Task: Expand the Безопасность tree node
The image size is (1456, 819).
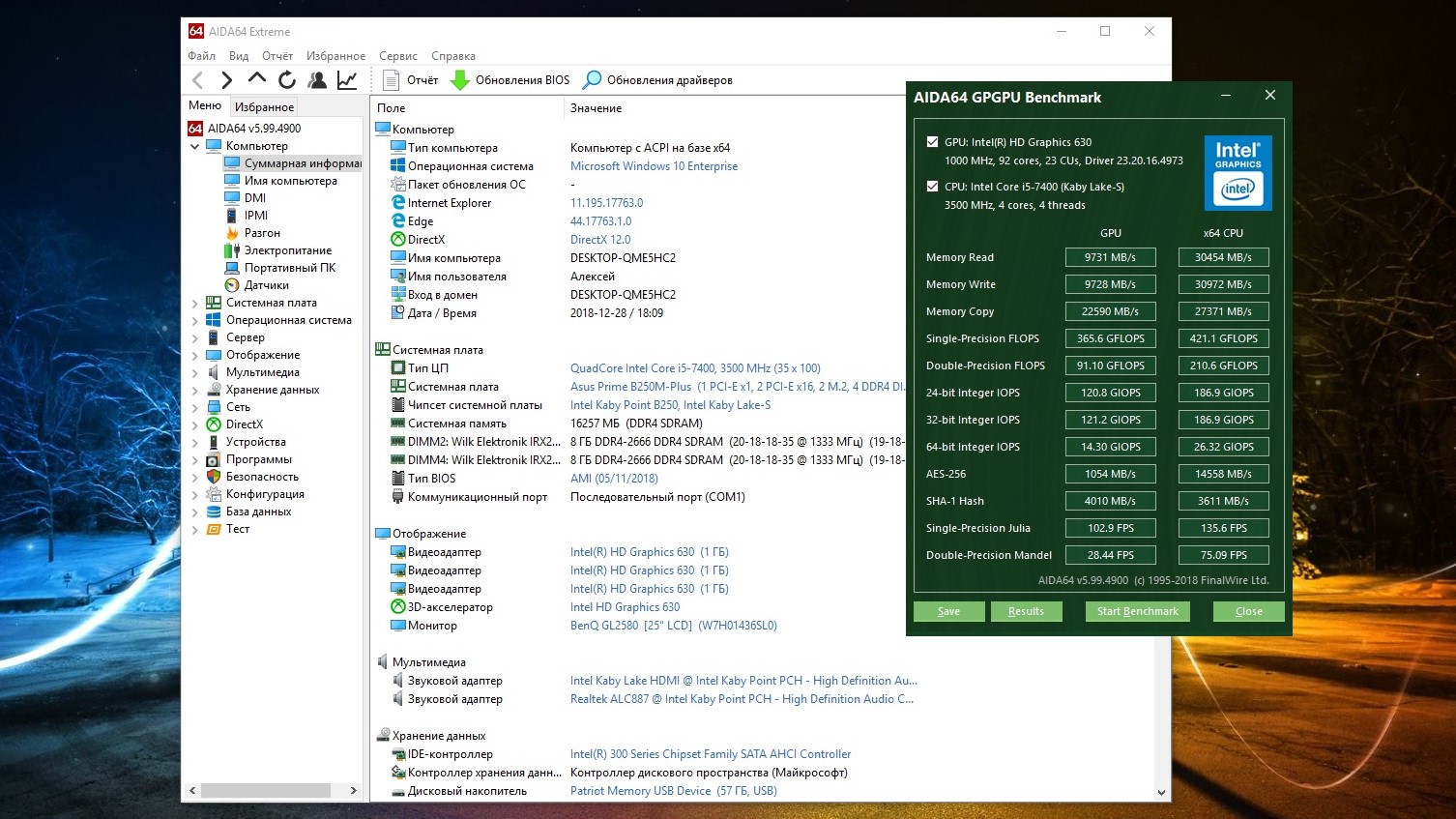Action: click(x=195, y=477)
